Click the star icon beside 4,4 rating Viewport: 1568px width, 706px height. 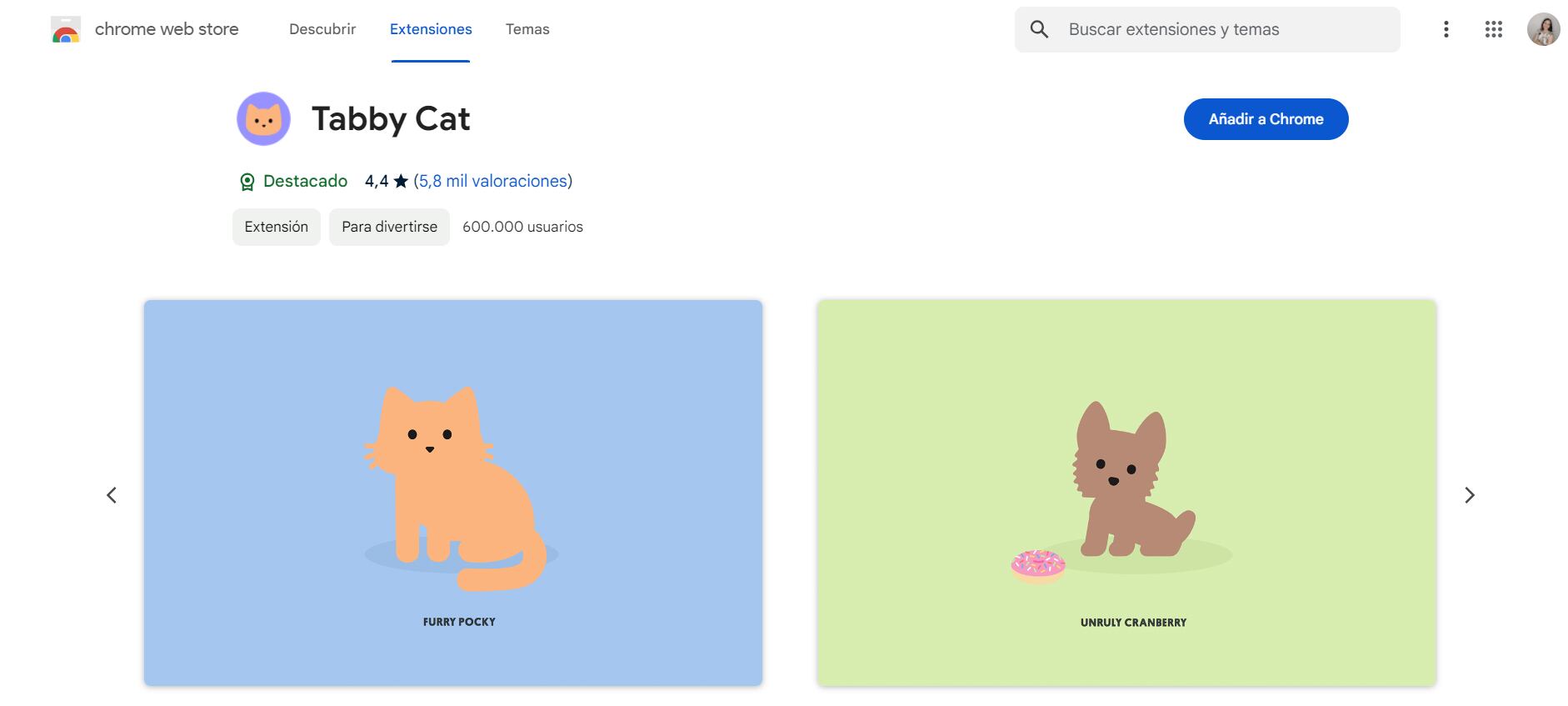[401, 181]
